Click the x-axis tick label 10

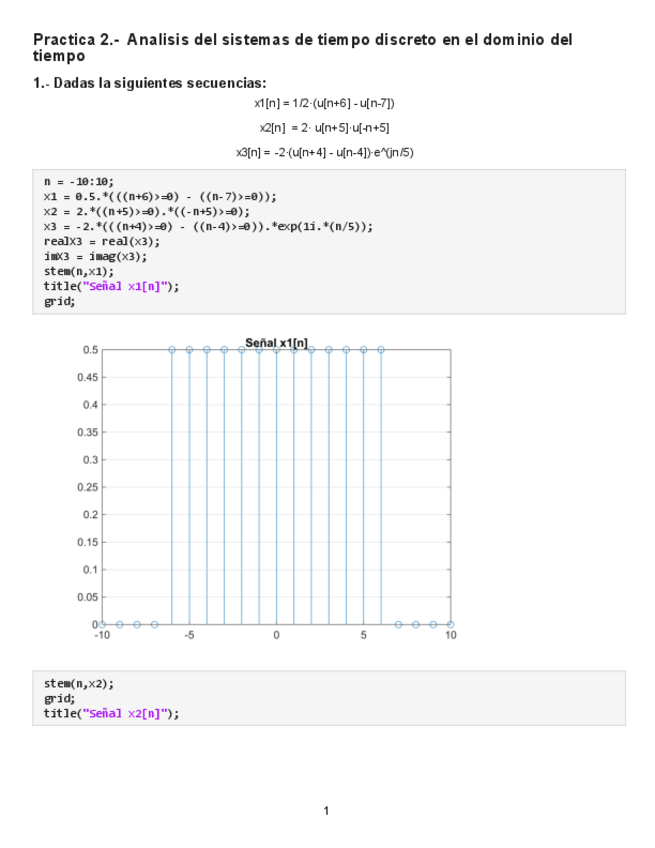pos(451,635)
